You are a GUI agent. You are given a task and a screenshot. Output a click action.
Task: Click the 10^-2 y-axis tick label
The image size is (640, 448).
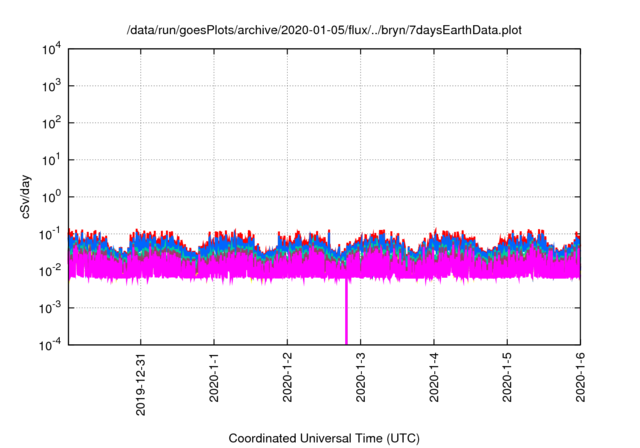[51, 271]
